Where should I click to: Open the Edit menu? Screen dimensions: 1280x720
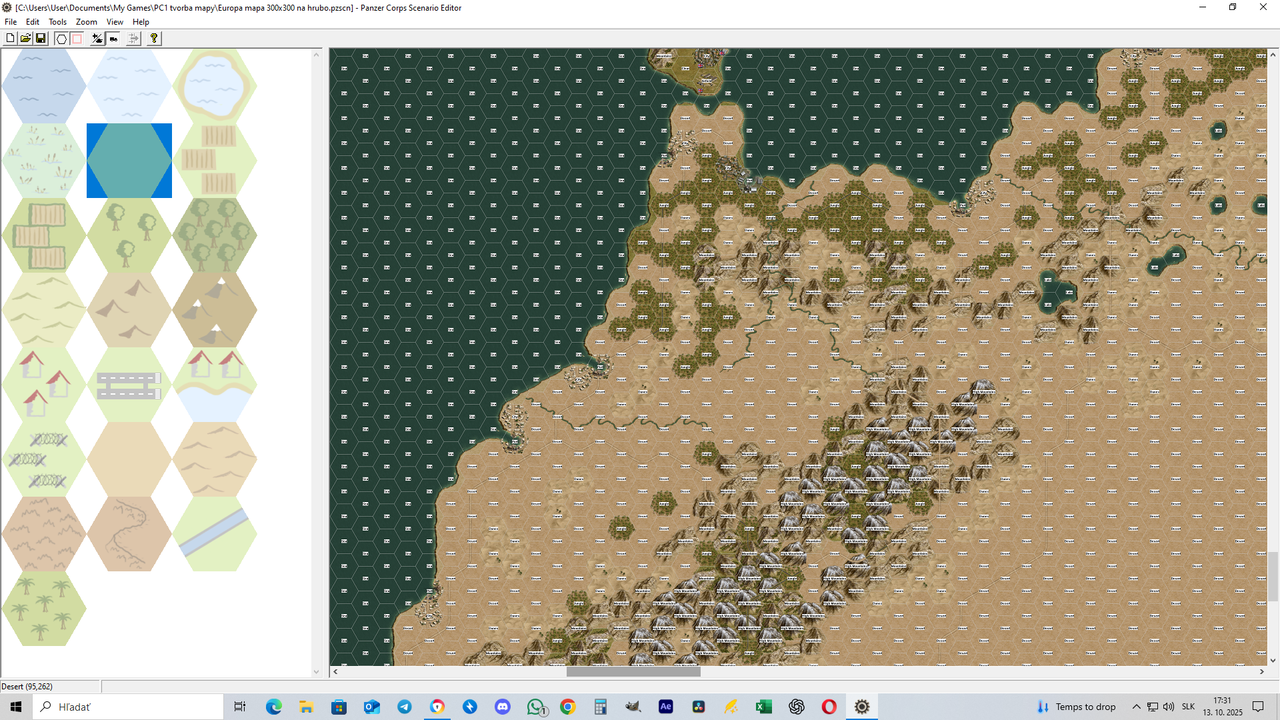click(x=33, y=21)
